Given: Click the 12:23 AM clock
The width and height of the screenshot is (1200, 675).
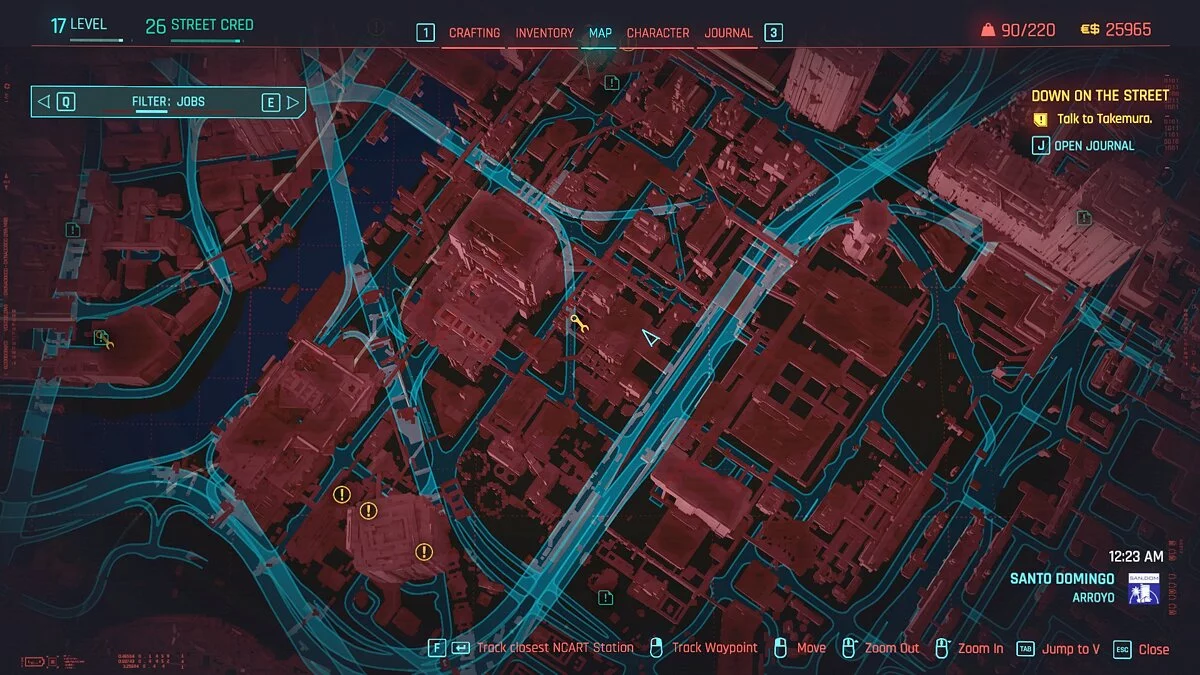Looking at the screenshot, I should pyautogui.click(x=1136, y=556).
